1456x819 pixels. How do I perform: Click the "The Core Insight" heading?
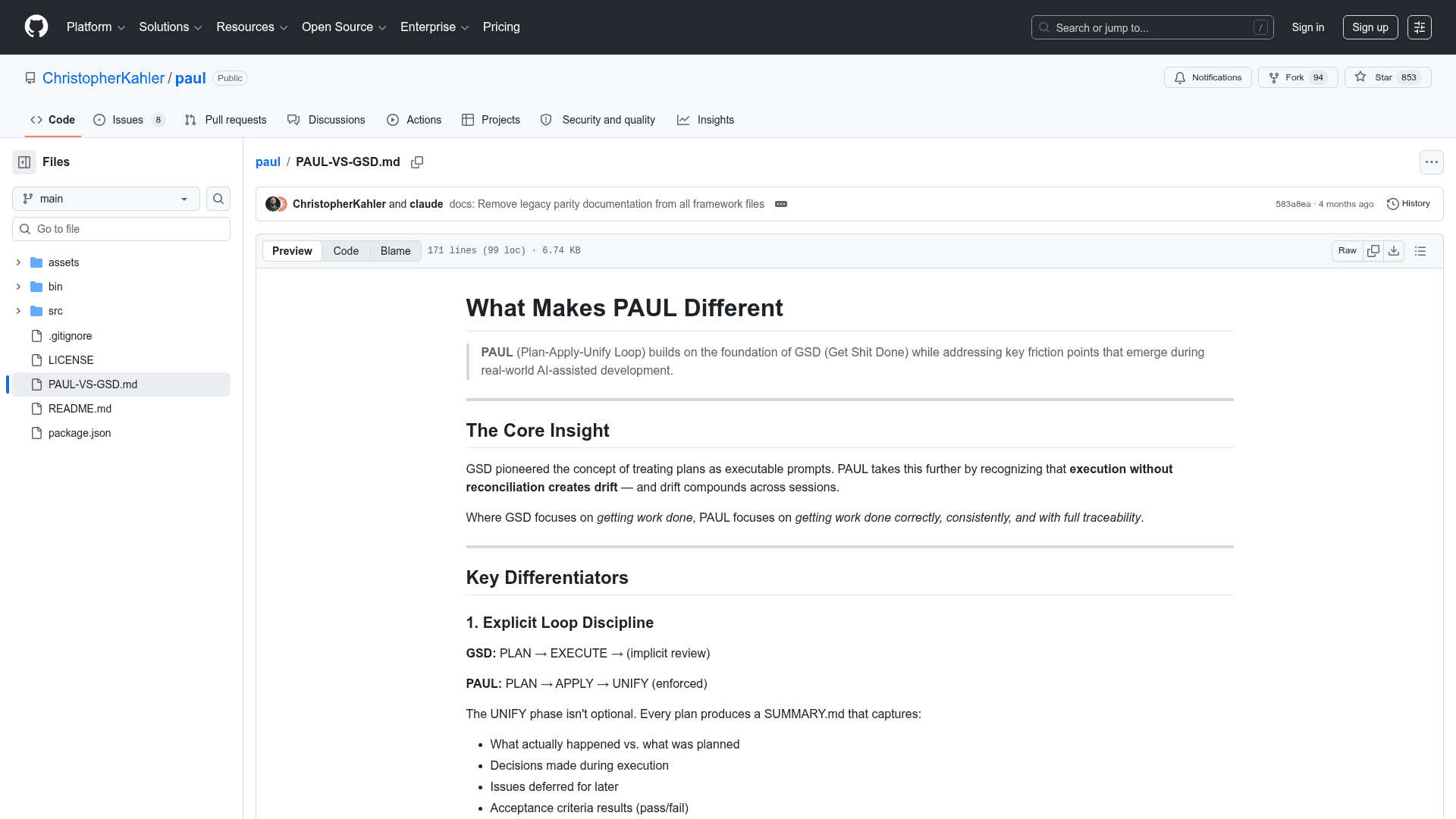[538, 431]
